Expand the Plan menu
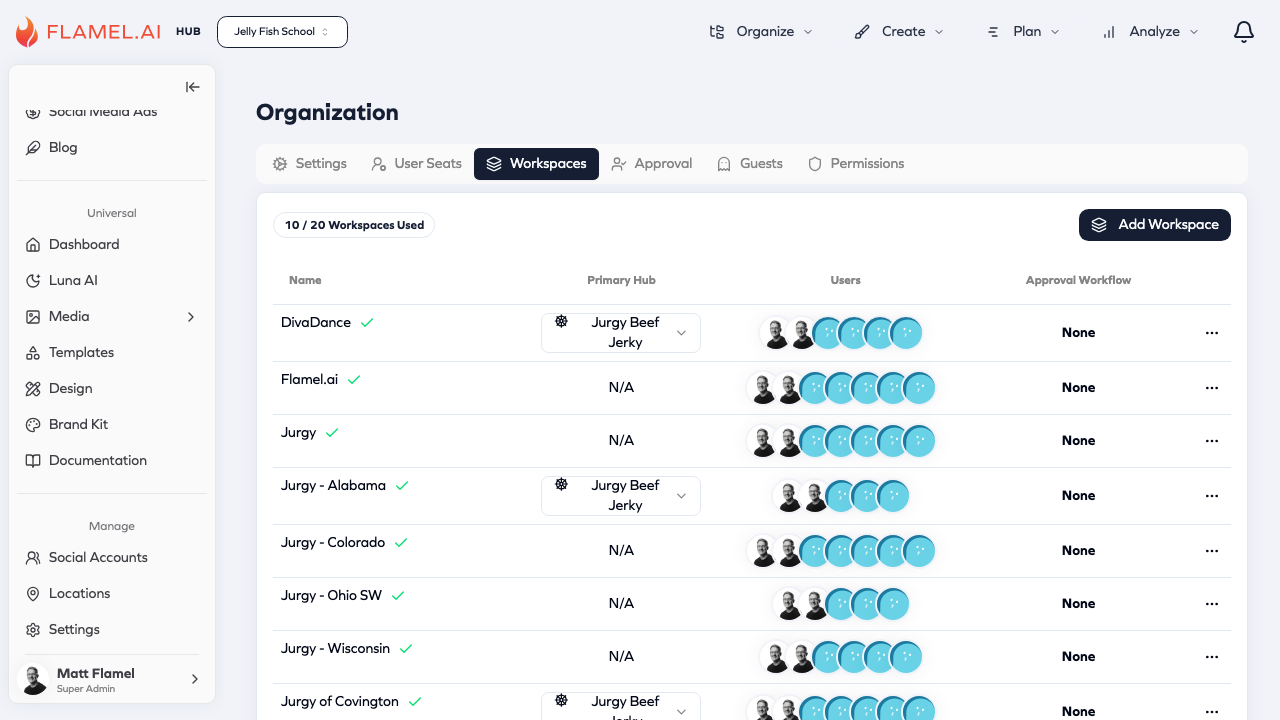Screen dimensions: 1280x720 tap(1022, 32)
